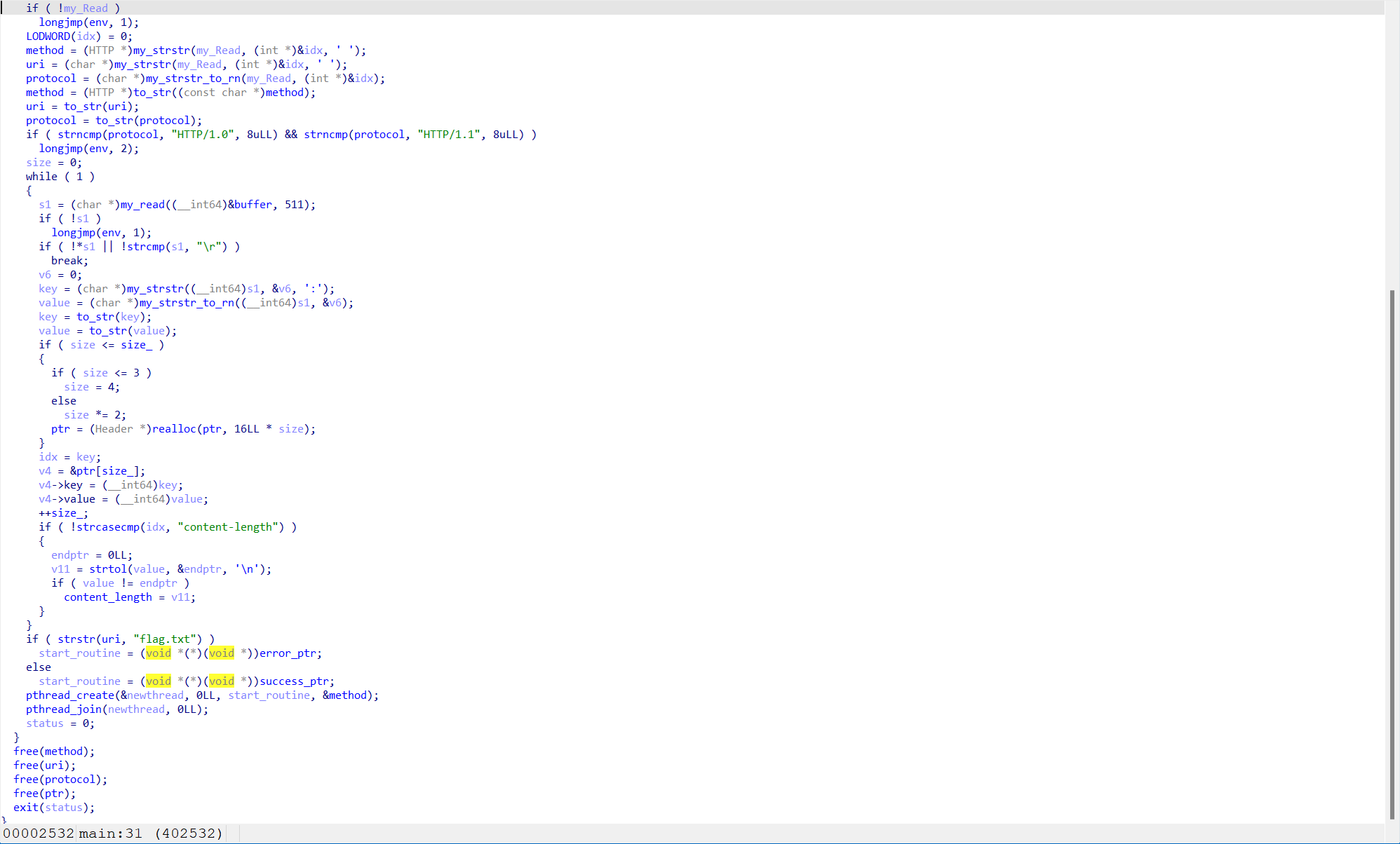Click the pthread_create function call

(70, 695)
